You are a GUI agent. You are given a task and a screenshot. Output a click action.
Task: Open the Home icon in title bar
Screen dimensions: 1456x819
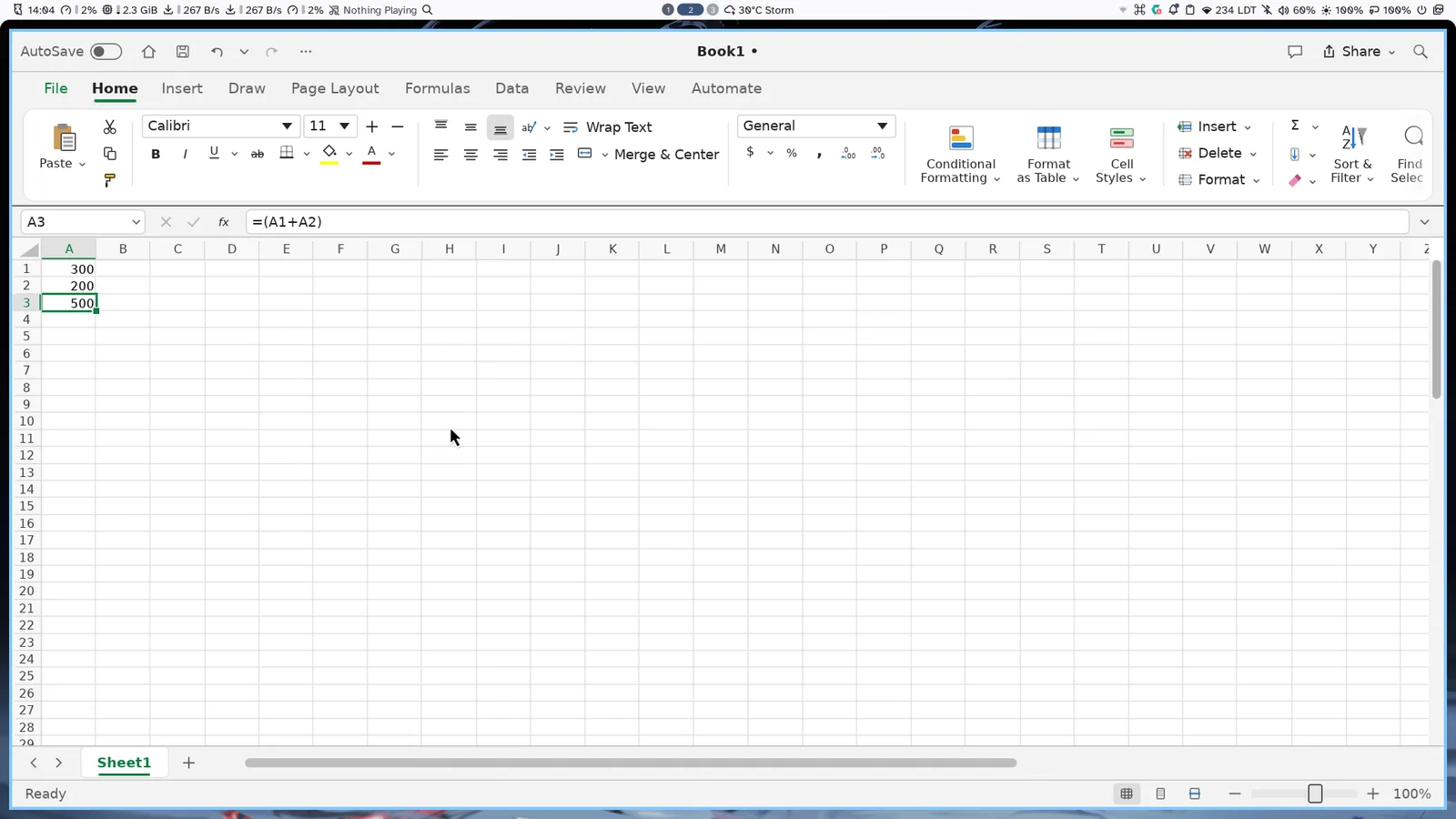[x=148, y=52]
